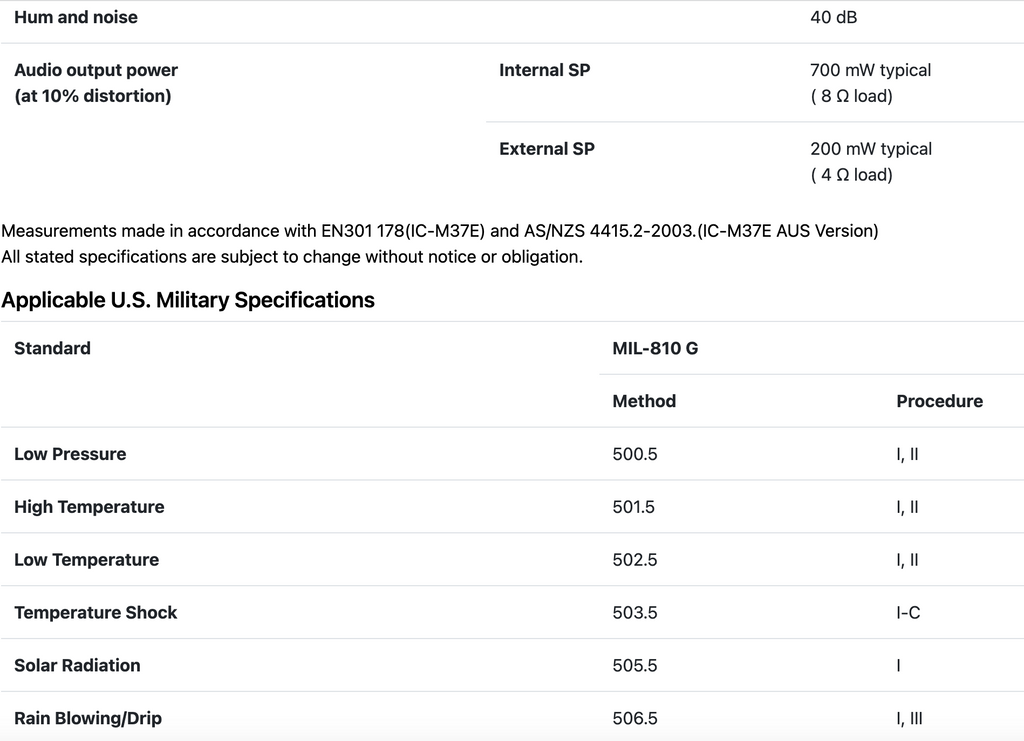Select the Standard header cell
This screenshot has height=741, width=1024.
[52, 348]
